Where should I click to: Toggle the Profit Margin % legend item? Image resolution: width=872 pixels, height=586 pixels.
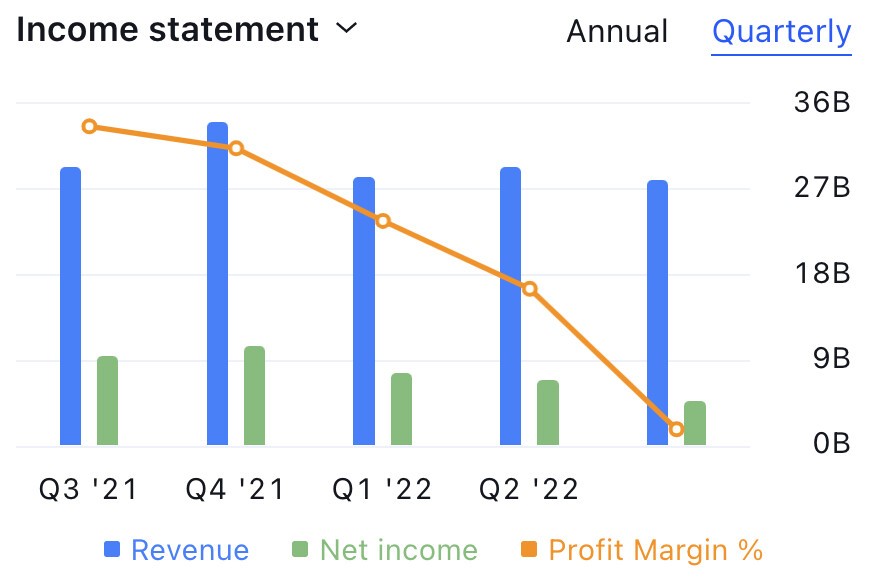641,550
